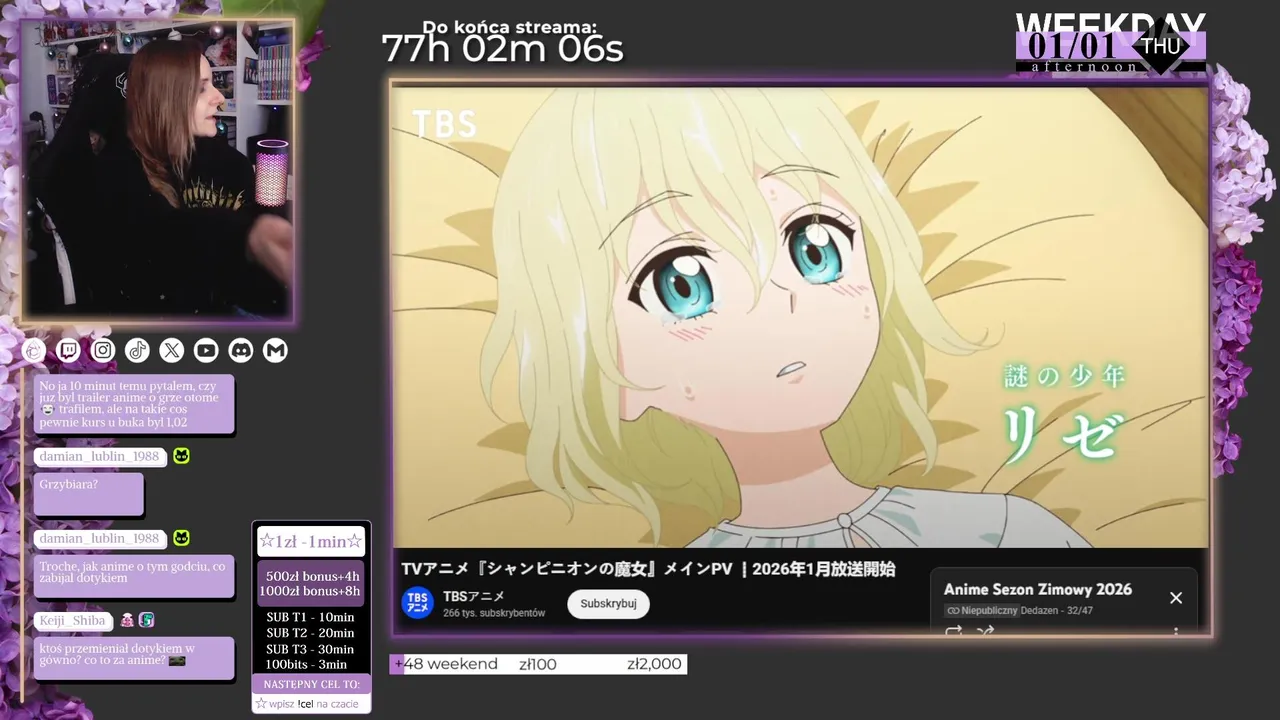
Task: Click the Keiji_Shiba username
Action: pyautogui.click(x=73, y=620)
